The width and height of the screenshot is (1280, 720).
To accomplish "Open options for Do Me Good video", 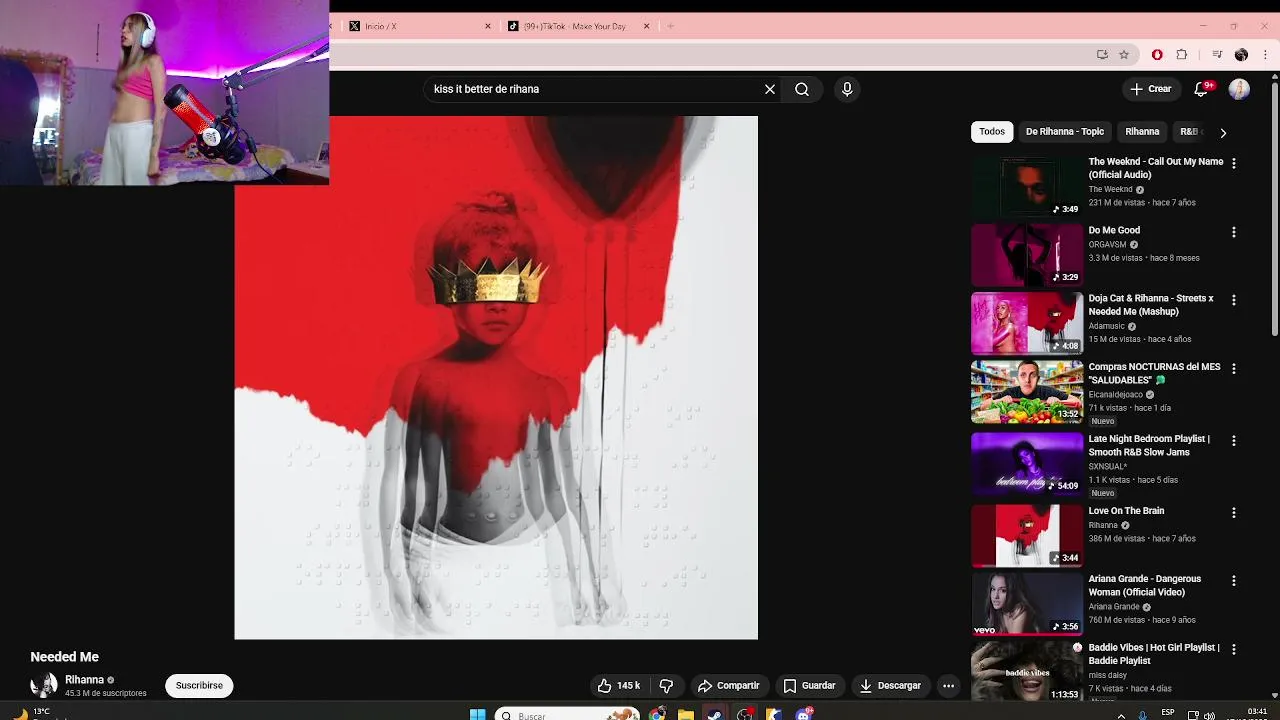I will pyautogui.click(x=1233, y=232).
